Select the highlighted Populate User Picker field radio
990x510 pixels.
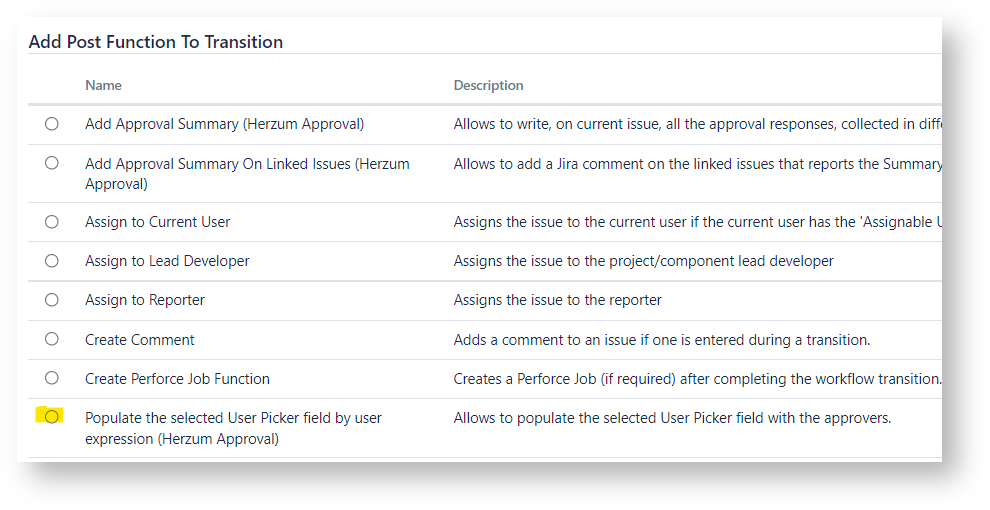(52, 417)
